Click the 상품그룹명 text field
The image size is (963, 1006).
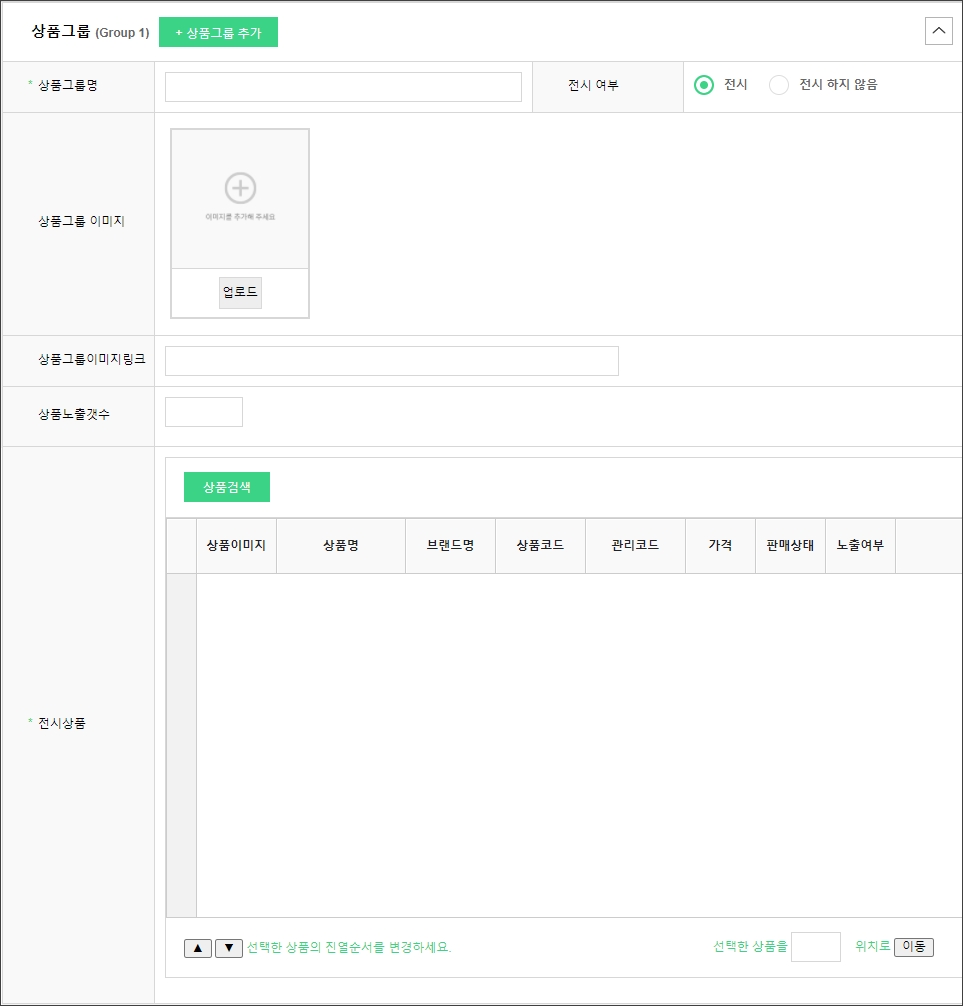343,87
